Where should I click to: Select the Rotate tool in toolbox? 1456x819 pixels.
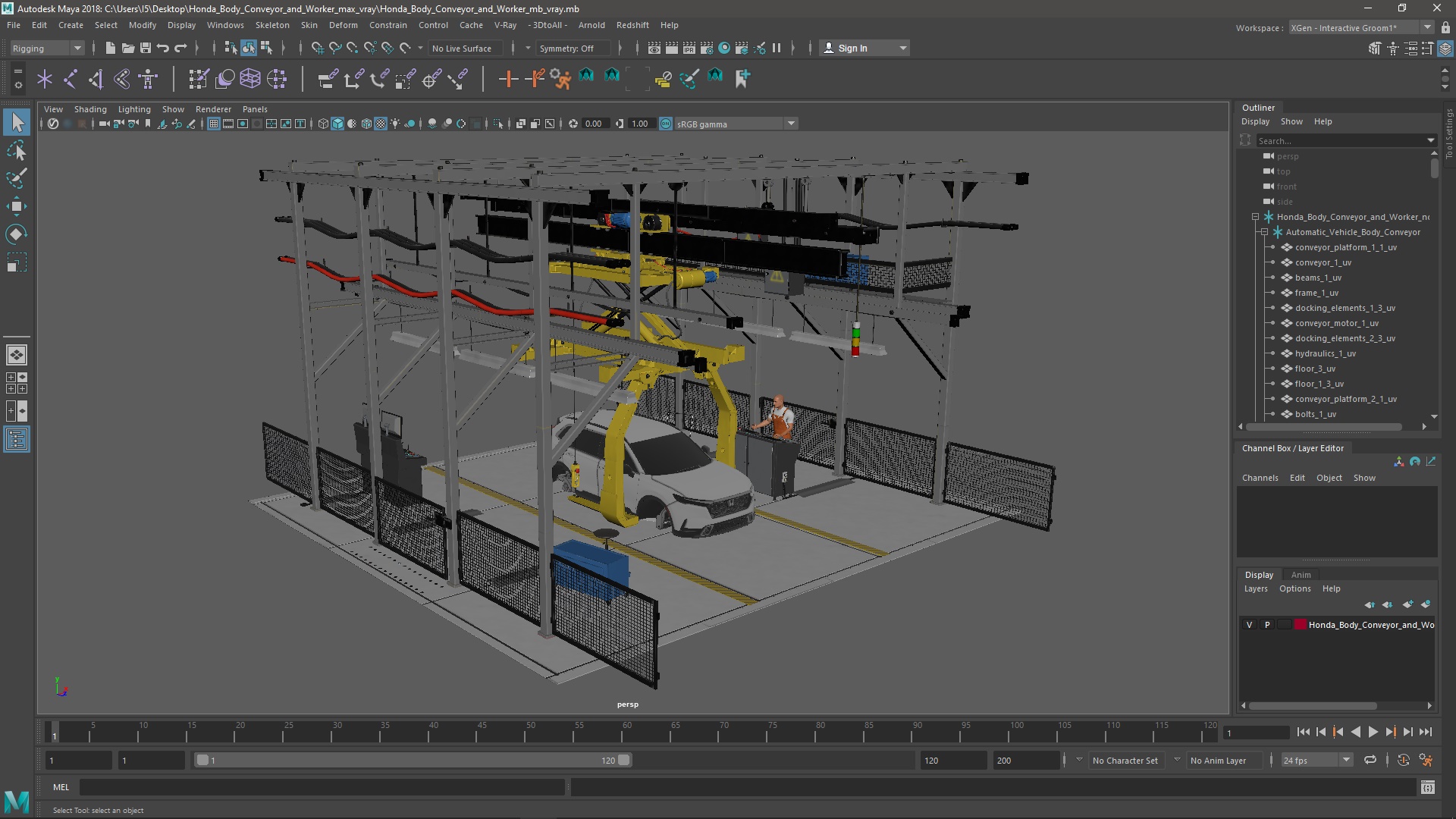point(16,234)
